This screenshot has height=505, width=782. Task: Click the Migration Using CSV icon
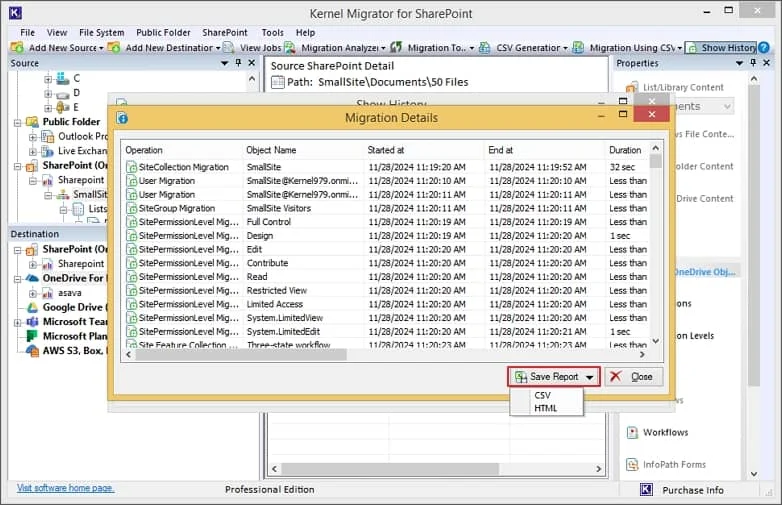(578, 47)
